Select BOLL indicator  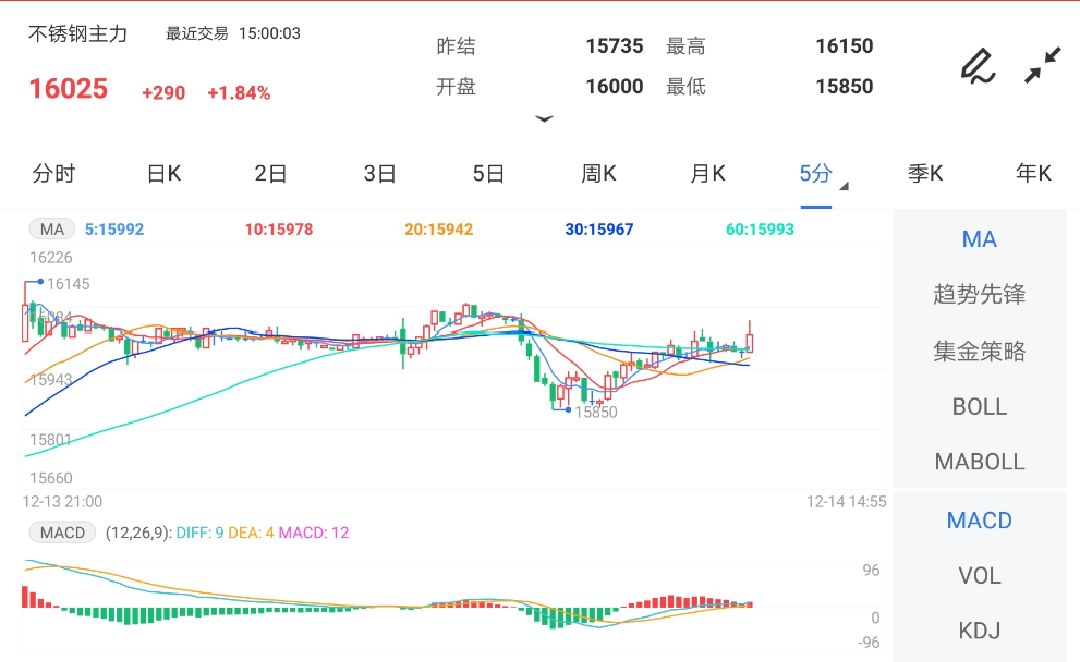979,407
